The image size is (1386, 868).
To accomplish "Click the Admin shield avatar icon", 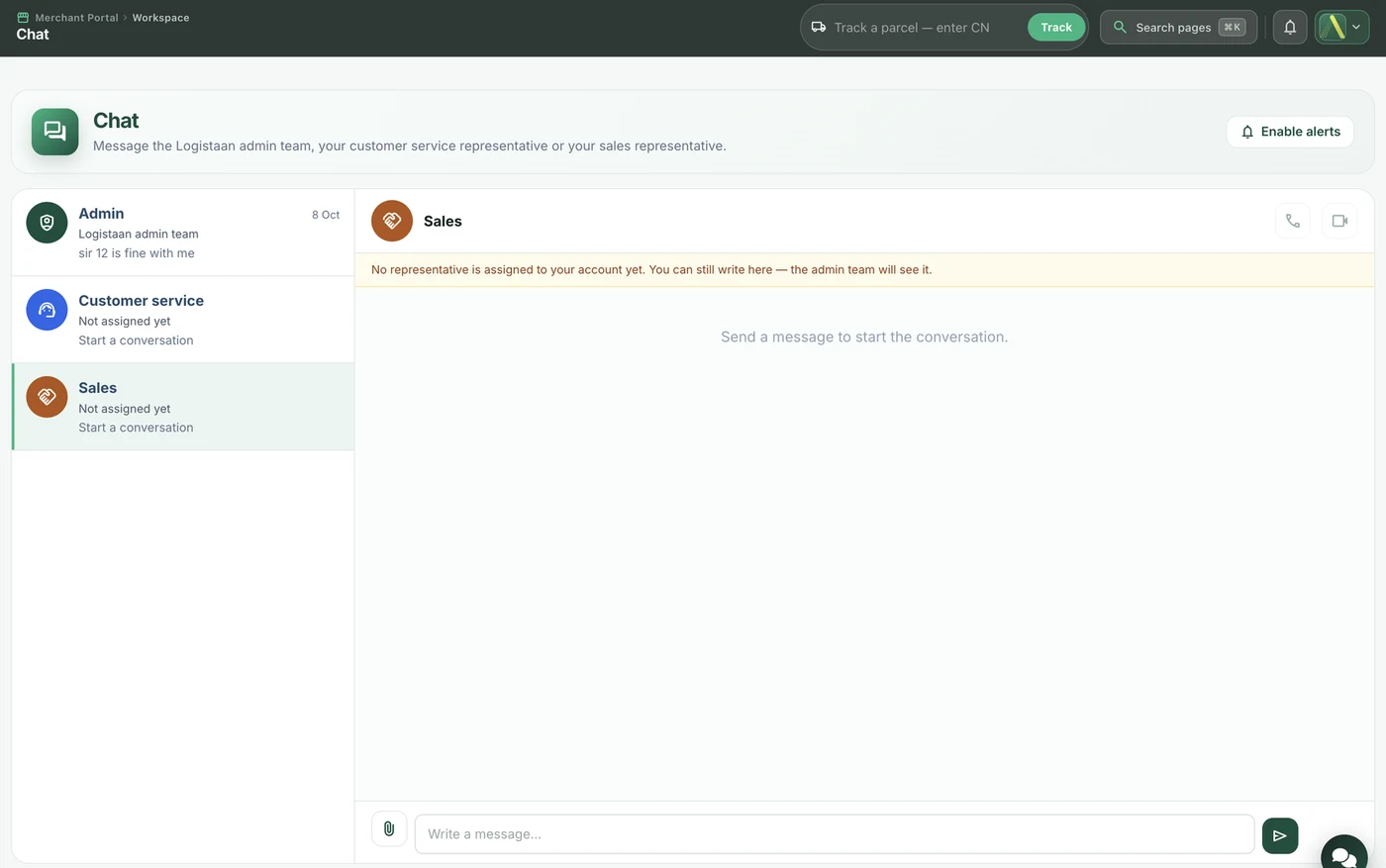I will pyautogui.click(x=47, y=223).
